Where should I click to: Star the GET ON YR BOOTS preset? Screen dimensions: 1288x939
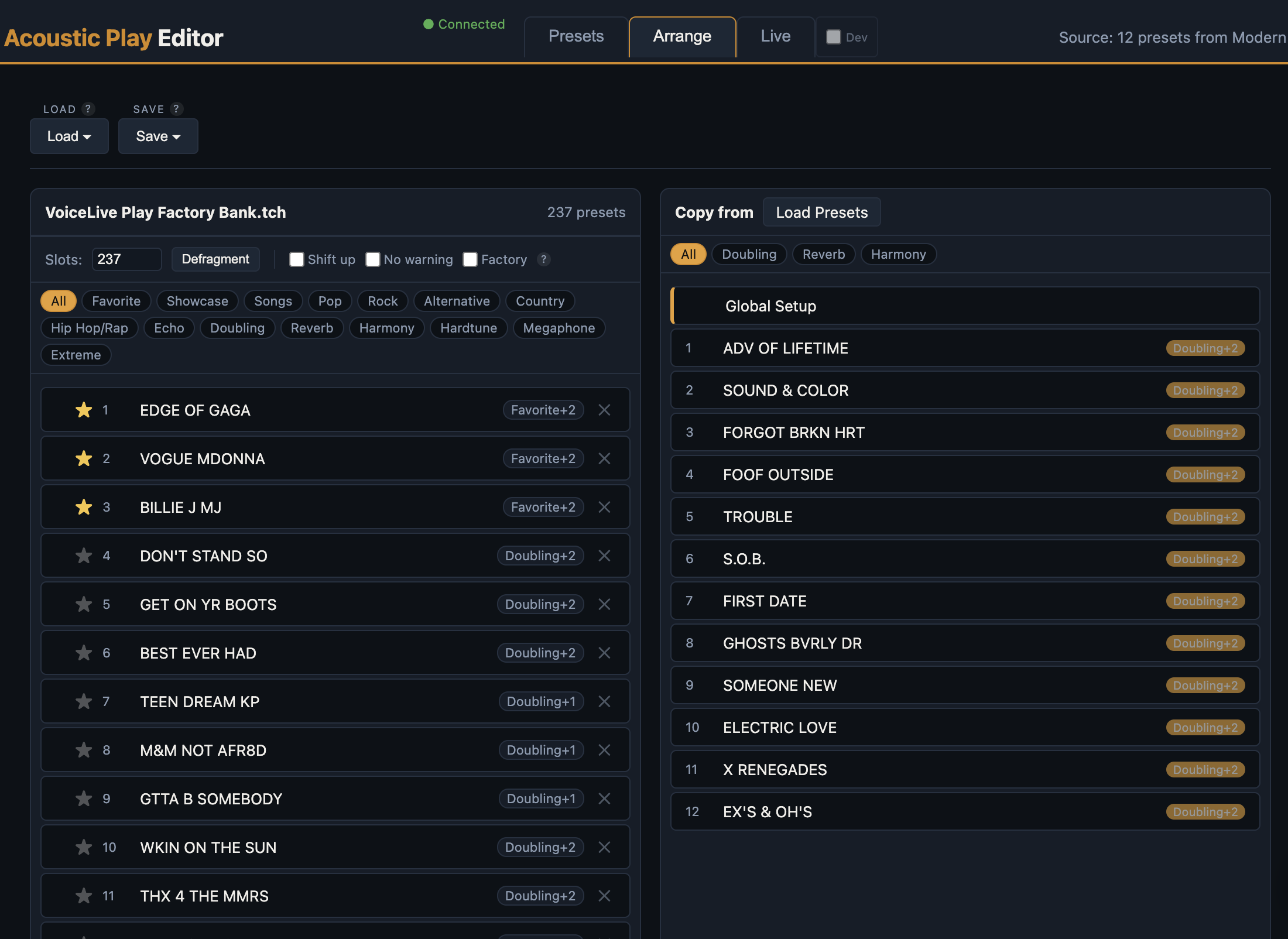pyautogui.click(x=84, y=604)
